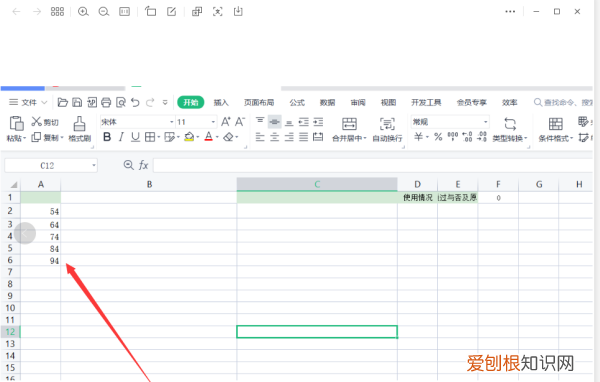Redo the last action
Image resolution: width=600 pixels, height=382 pixels.
click(150, 102)
